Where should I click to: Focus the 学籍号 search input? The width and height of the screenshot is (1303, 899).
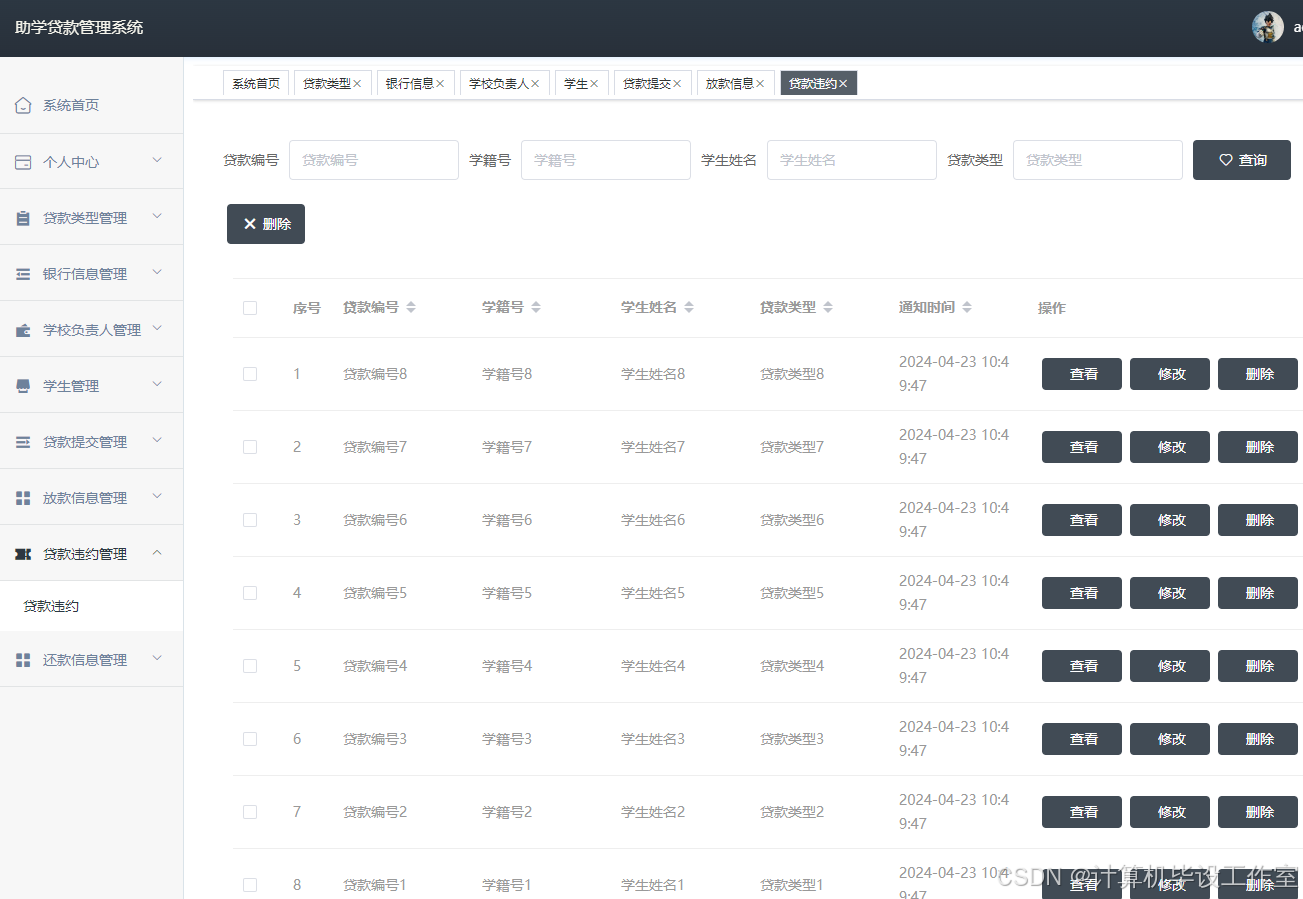tap(606, 160)
